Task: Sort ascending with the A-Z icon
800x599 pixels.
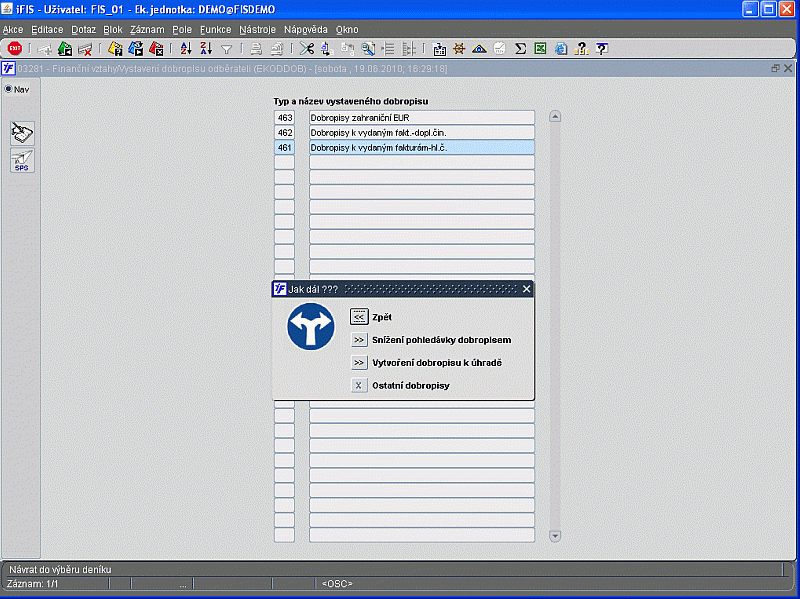Action: pos(186,48)
